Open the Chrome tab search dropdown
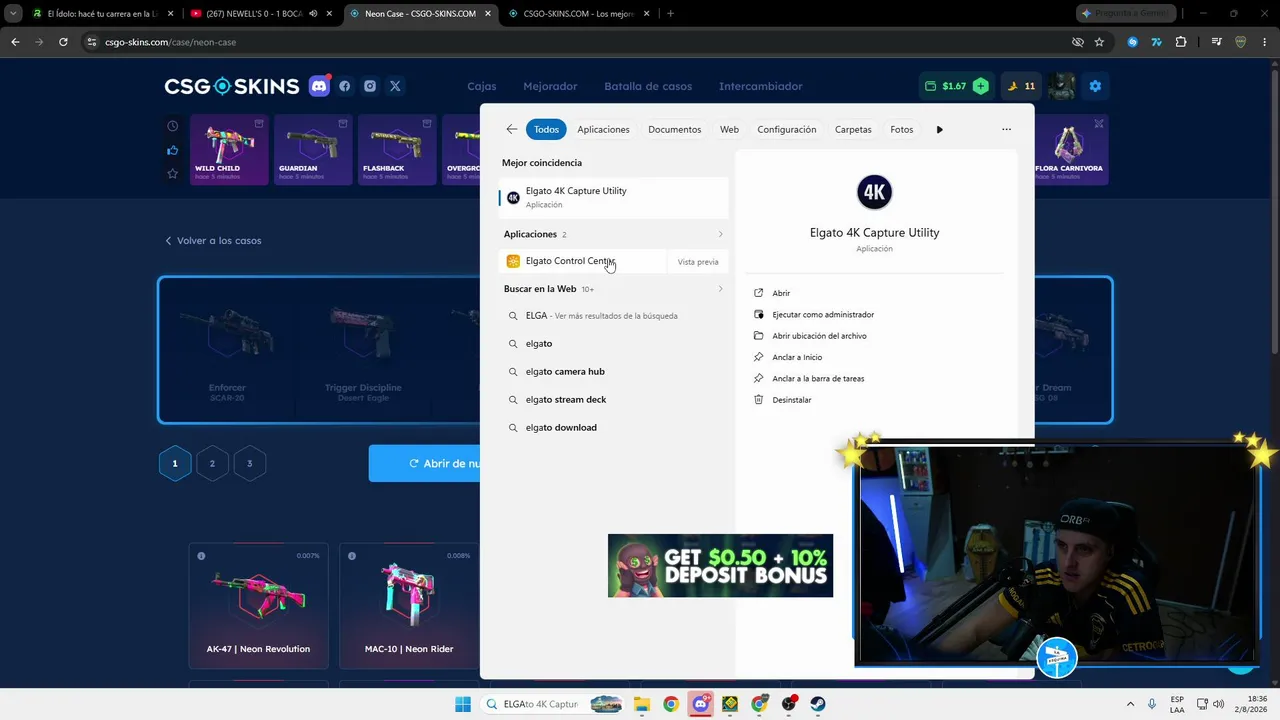Screen dimensions: 1280x720 (x=13, y=14)
